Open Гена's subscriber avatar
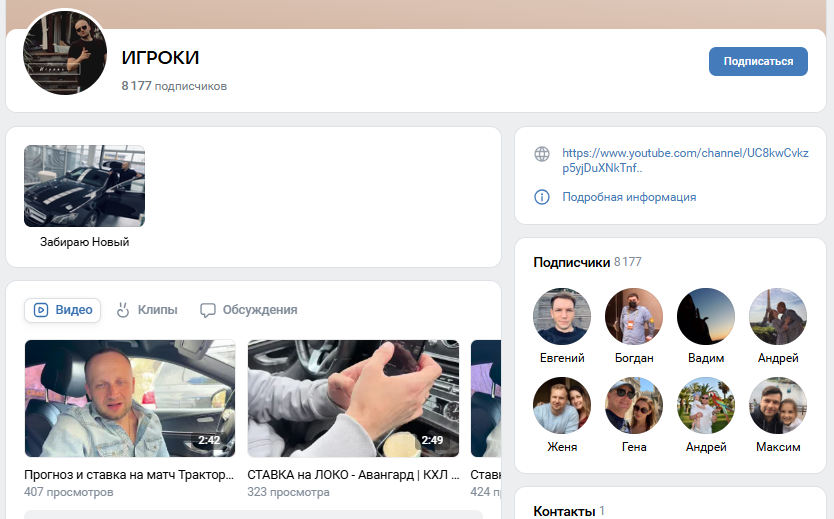Image resolution: width=834 pixels, height=519 pixels. (x=634, y=406)
